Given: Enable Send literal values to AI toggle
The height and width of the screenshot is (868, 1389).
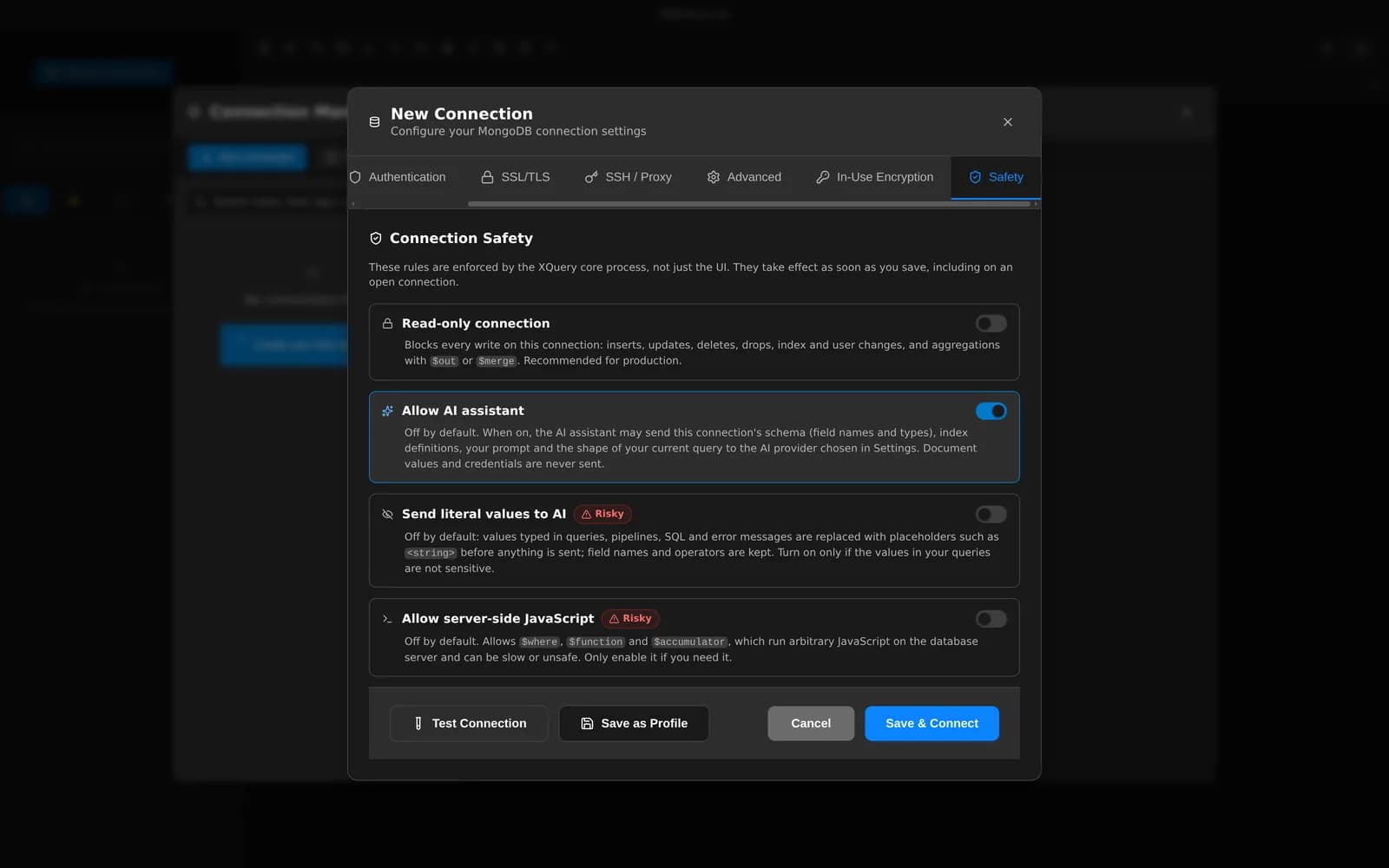Looking at the screenshot, I should coord(991,514).
